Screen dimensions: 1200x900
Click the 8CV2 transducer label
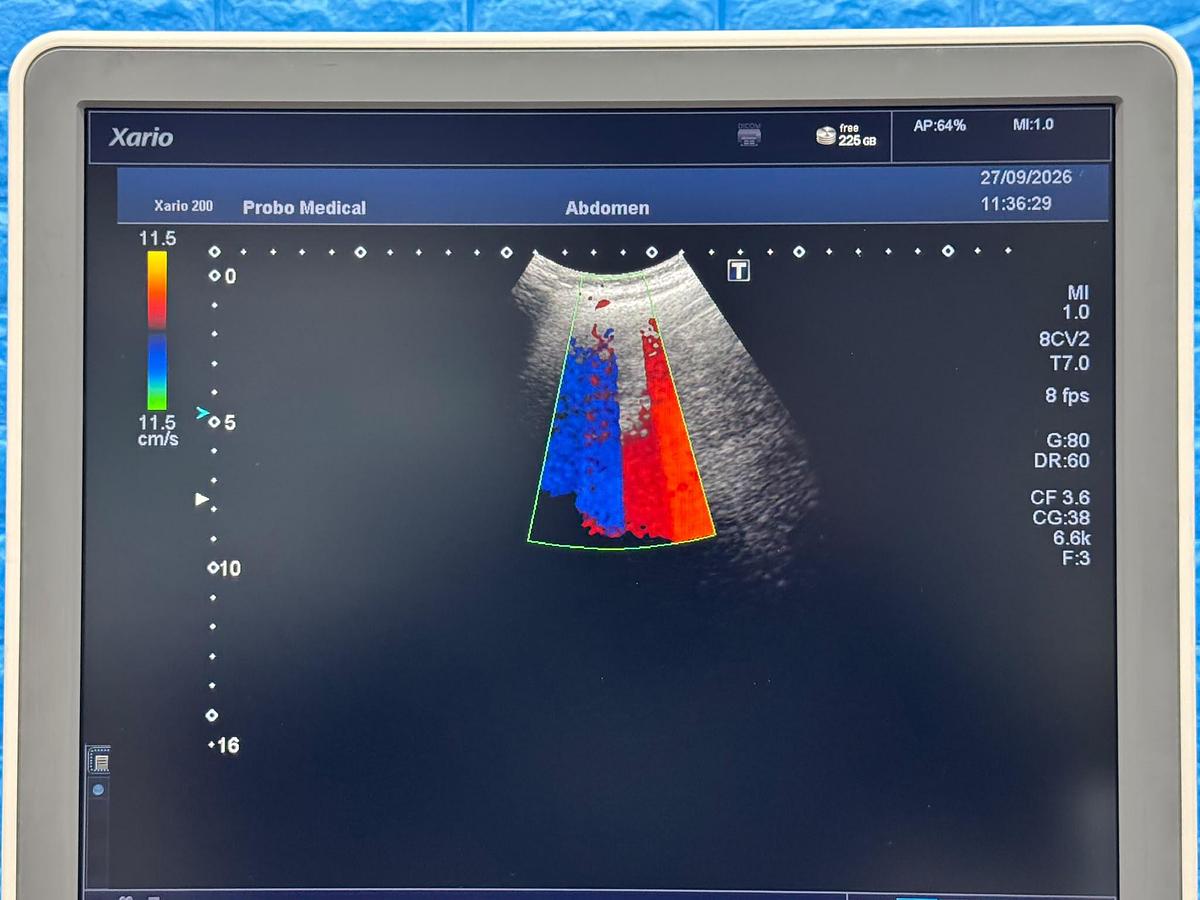(x=1064, y=339)
